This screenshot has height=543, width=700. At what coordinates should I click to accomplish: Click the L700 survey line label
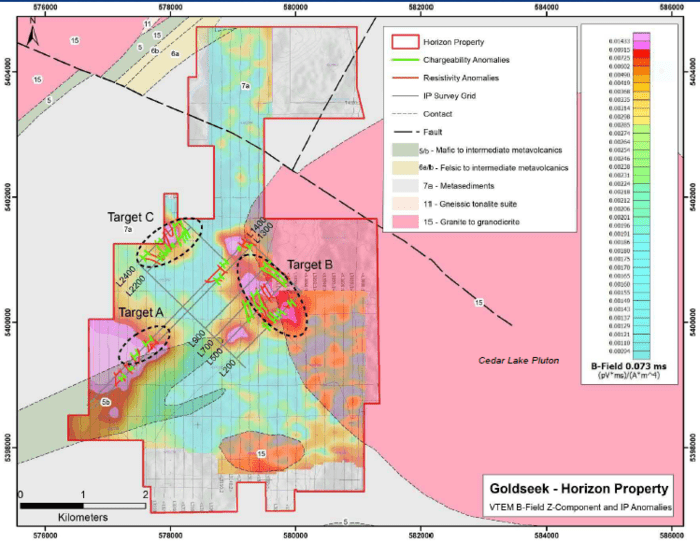point(206,348)
